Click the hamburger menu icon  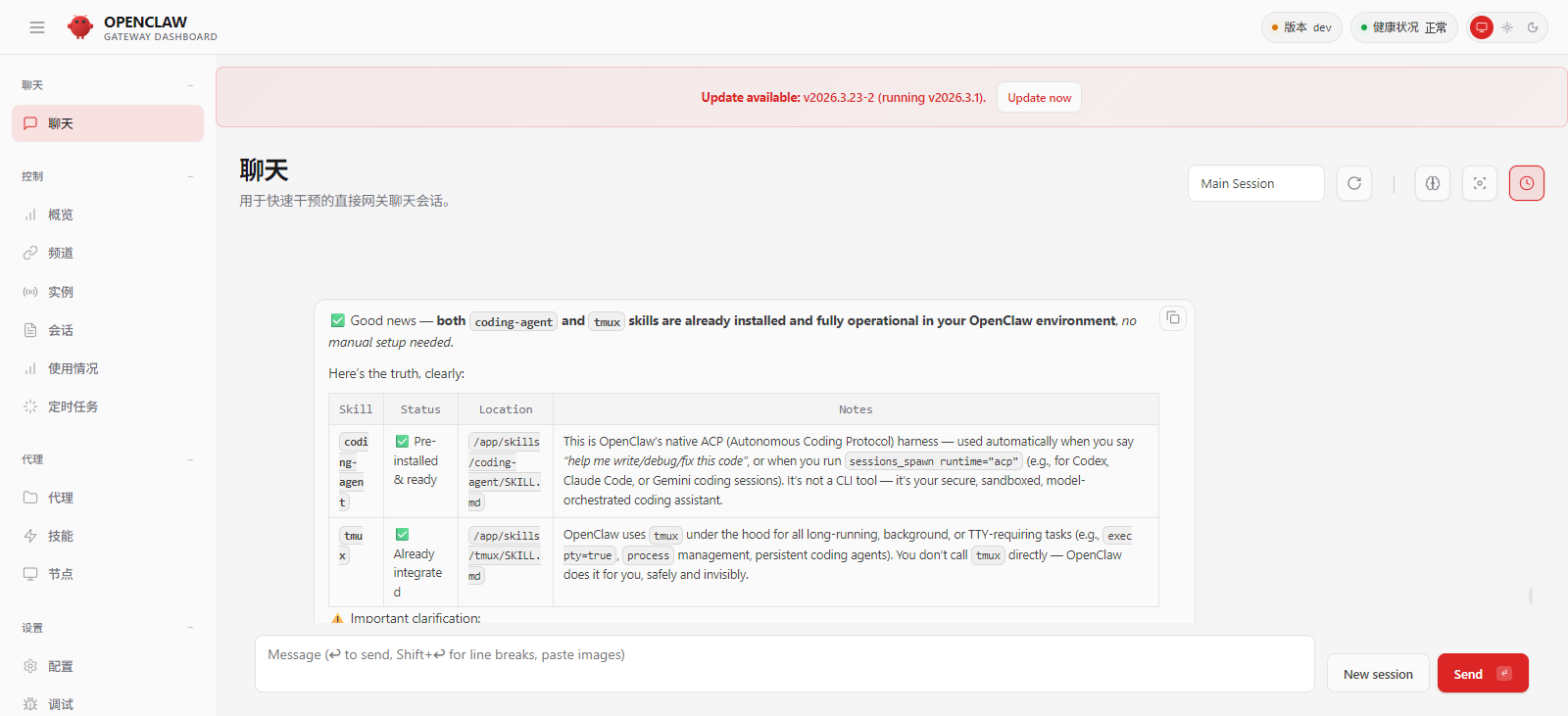(x=37, y=27)
